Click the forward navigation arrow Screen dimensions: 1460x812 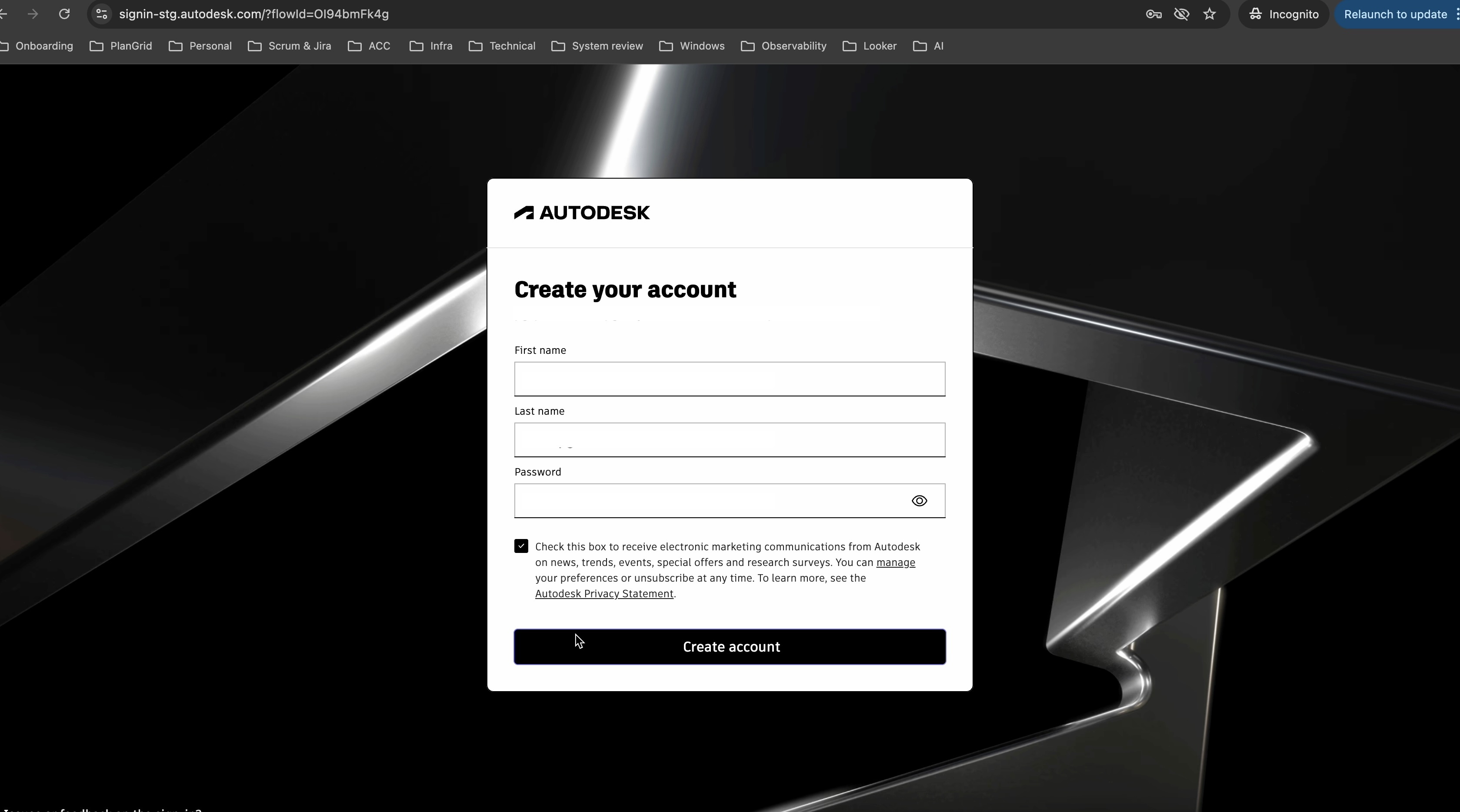33,13
